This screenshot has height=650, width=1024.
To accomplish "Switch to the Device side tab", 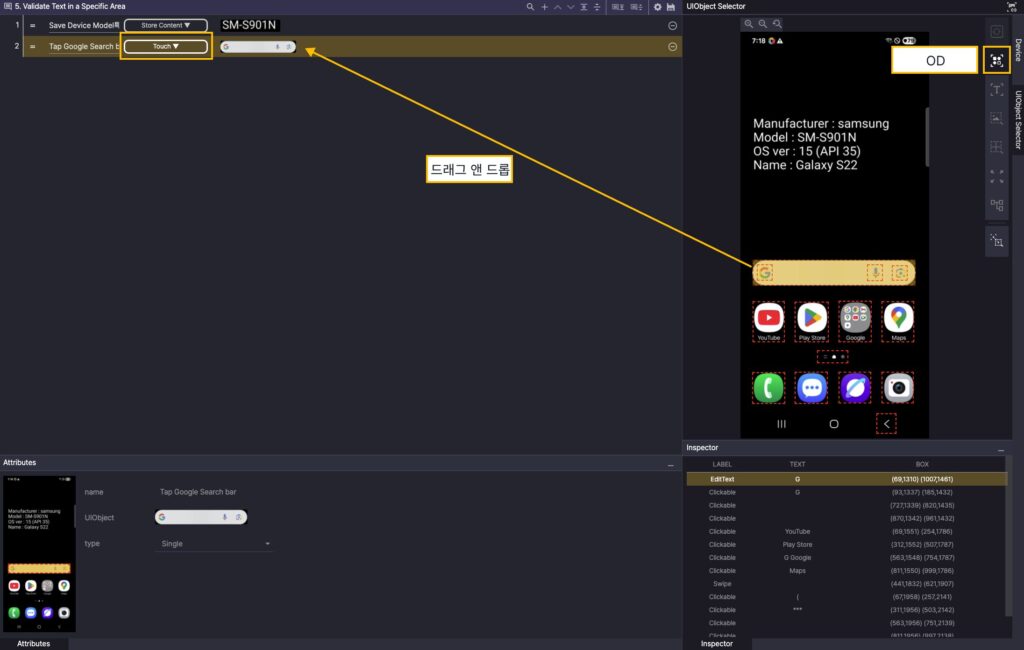I will coord(1017,50).
